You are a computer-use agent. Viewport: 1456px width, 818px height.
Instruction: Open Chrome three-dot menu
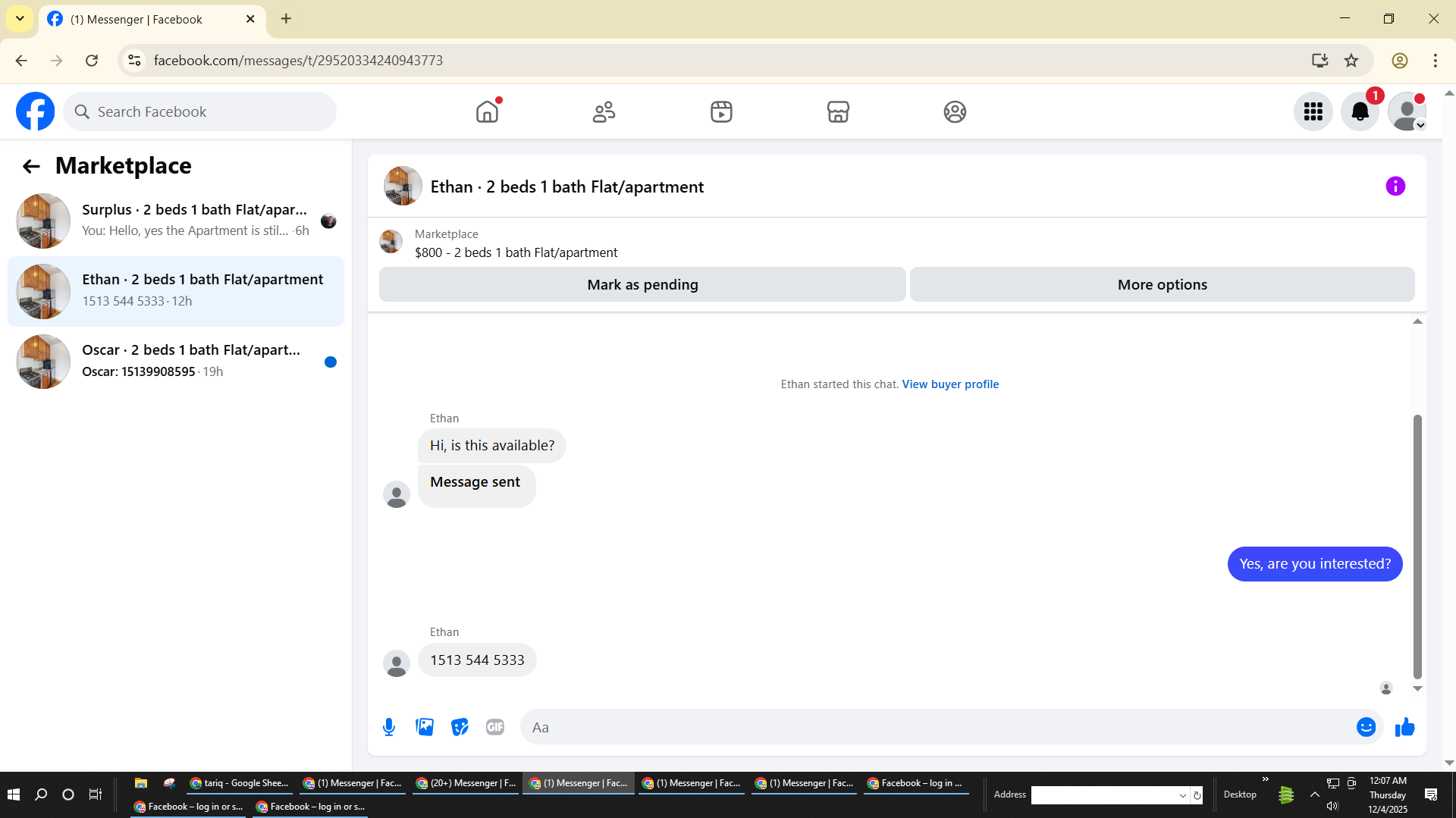1435,61
